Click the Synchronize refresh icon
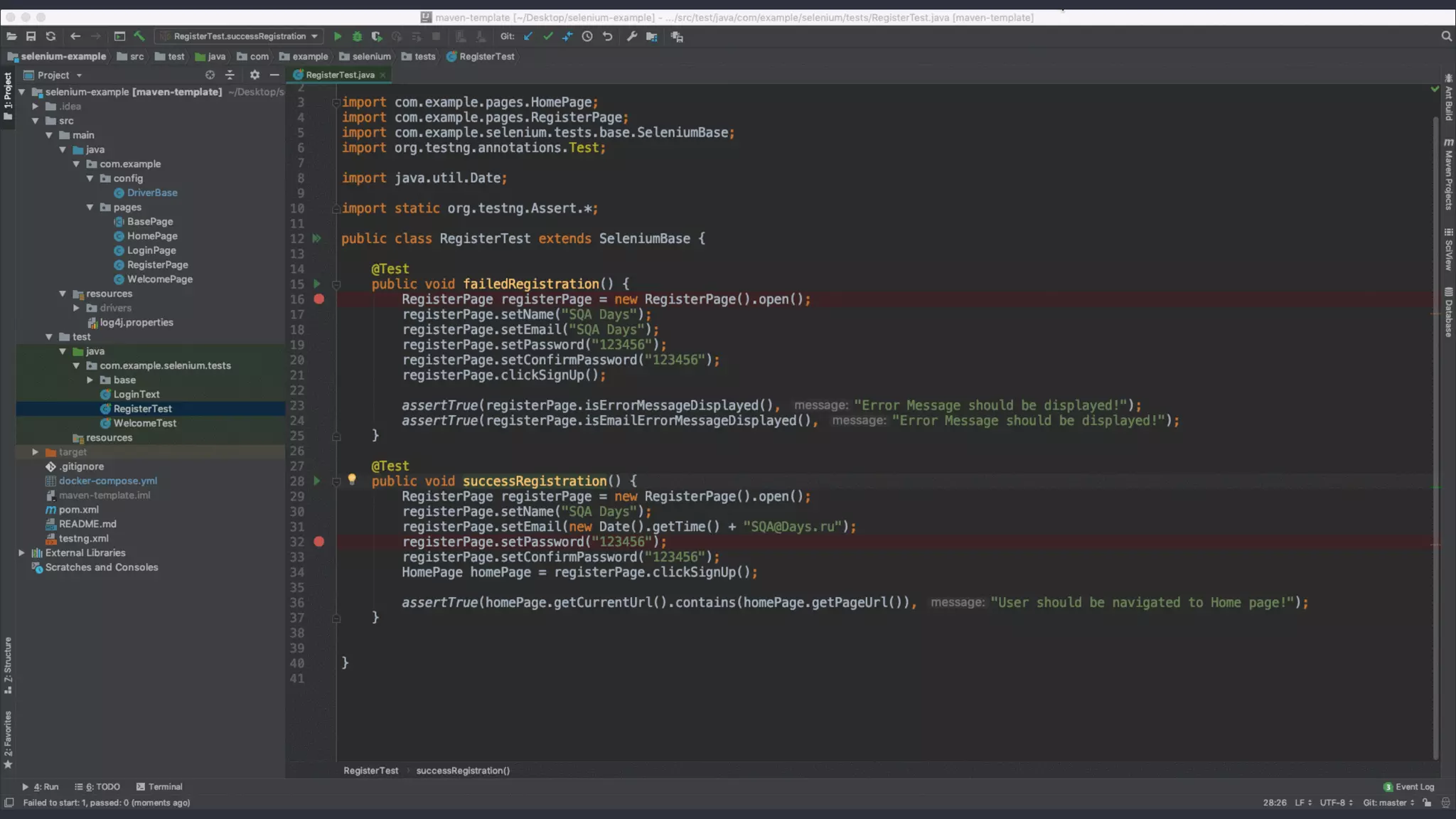 (x=50, y=36)
